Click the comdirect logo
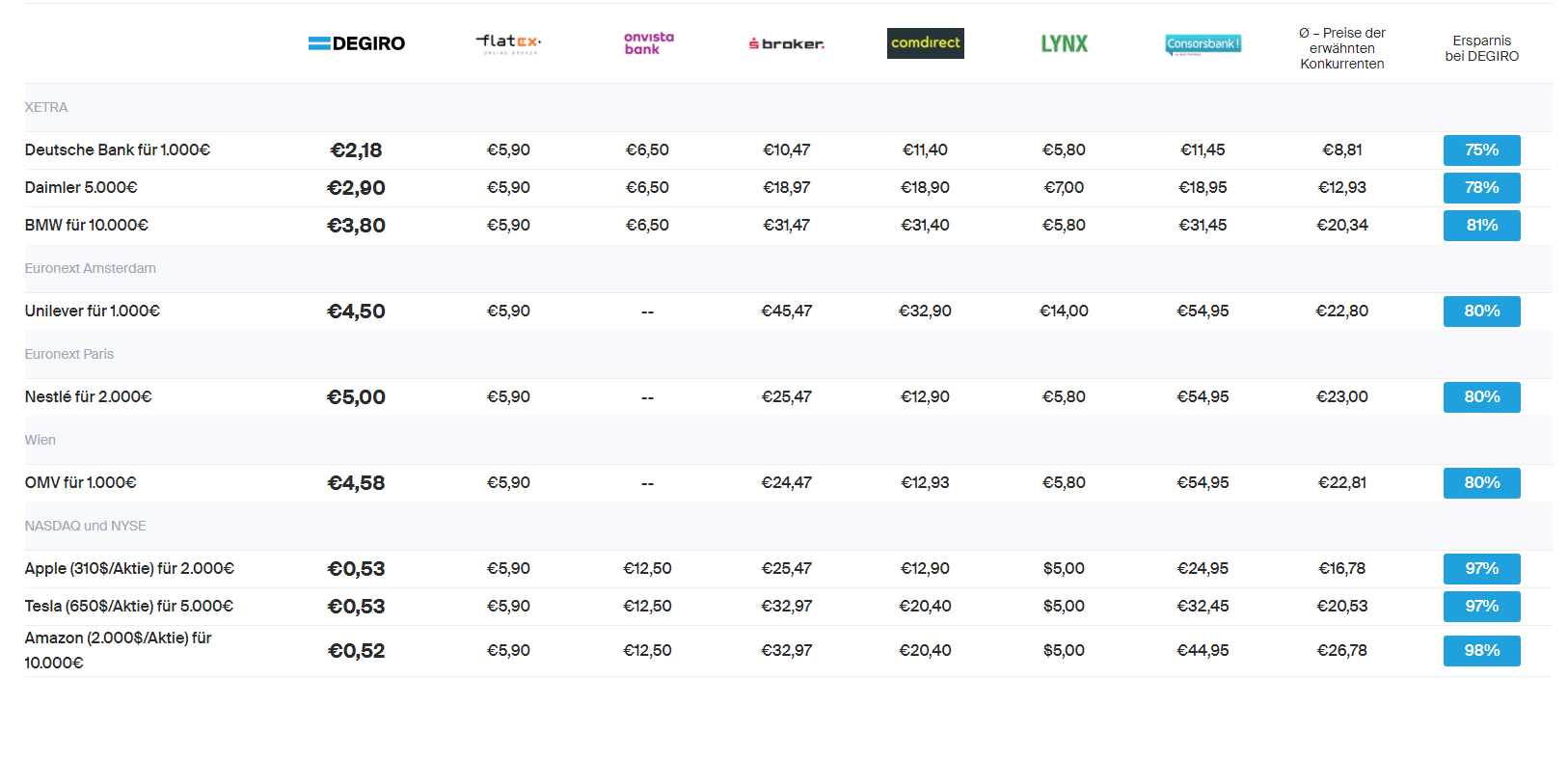Viewport: 1568px width, 760px height. (925, 43)
